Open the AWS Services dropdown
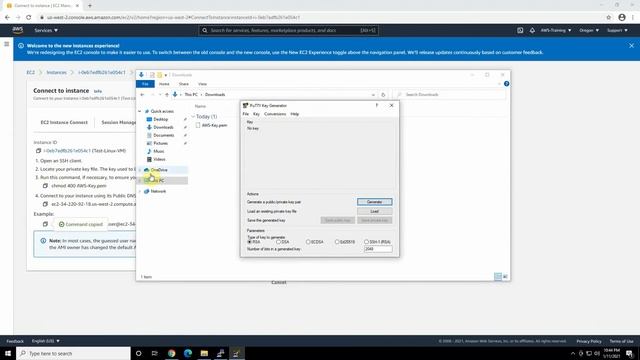This screenshot has height=360, width=640. click(46, 30)
